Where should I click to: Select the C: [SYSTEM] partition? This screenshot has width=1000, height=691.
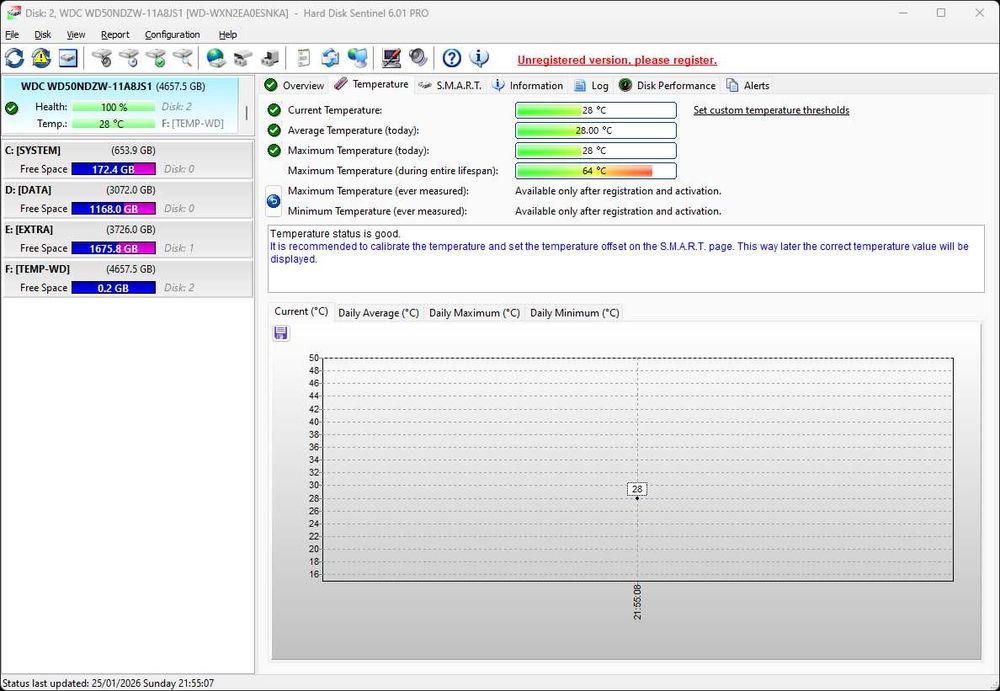[x=127, y=160]
